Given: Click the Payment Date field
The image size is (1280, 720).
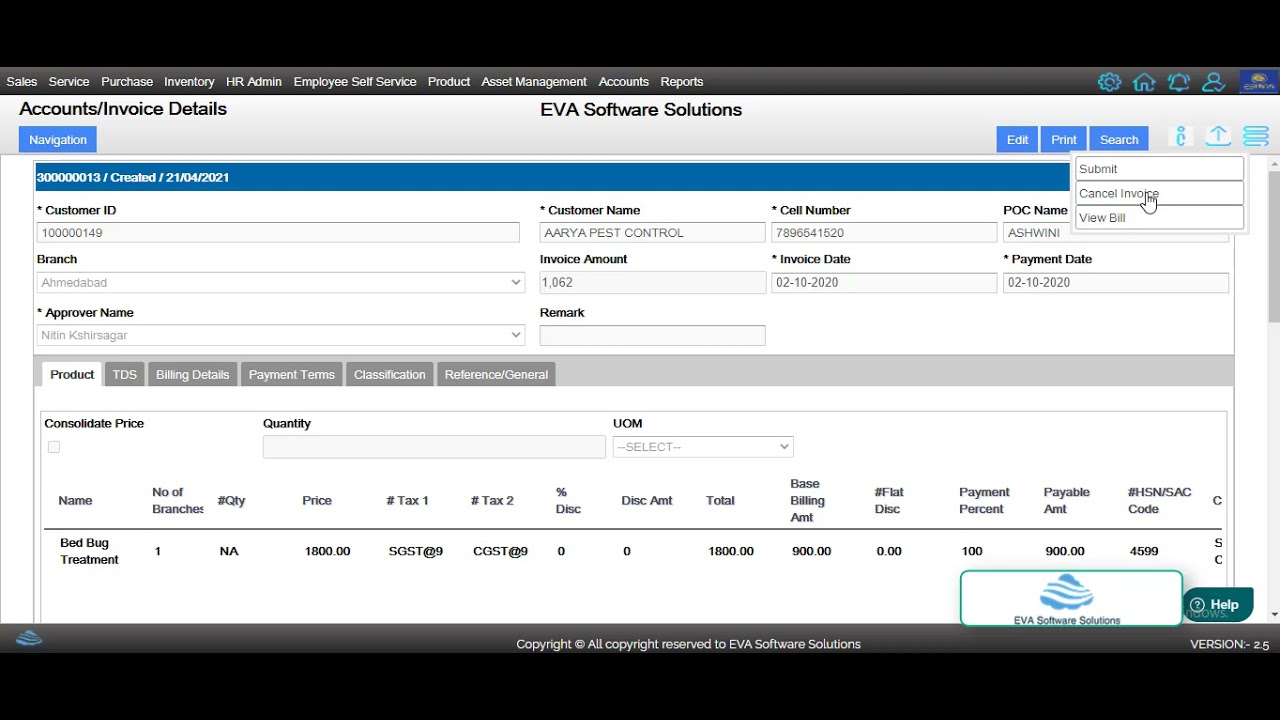Looking at the screenshot, I should (x=1116, y=283).
